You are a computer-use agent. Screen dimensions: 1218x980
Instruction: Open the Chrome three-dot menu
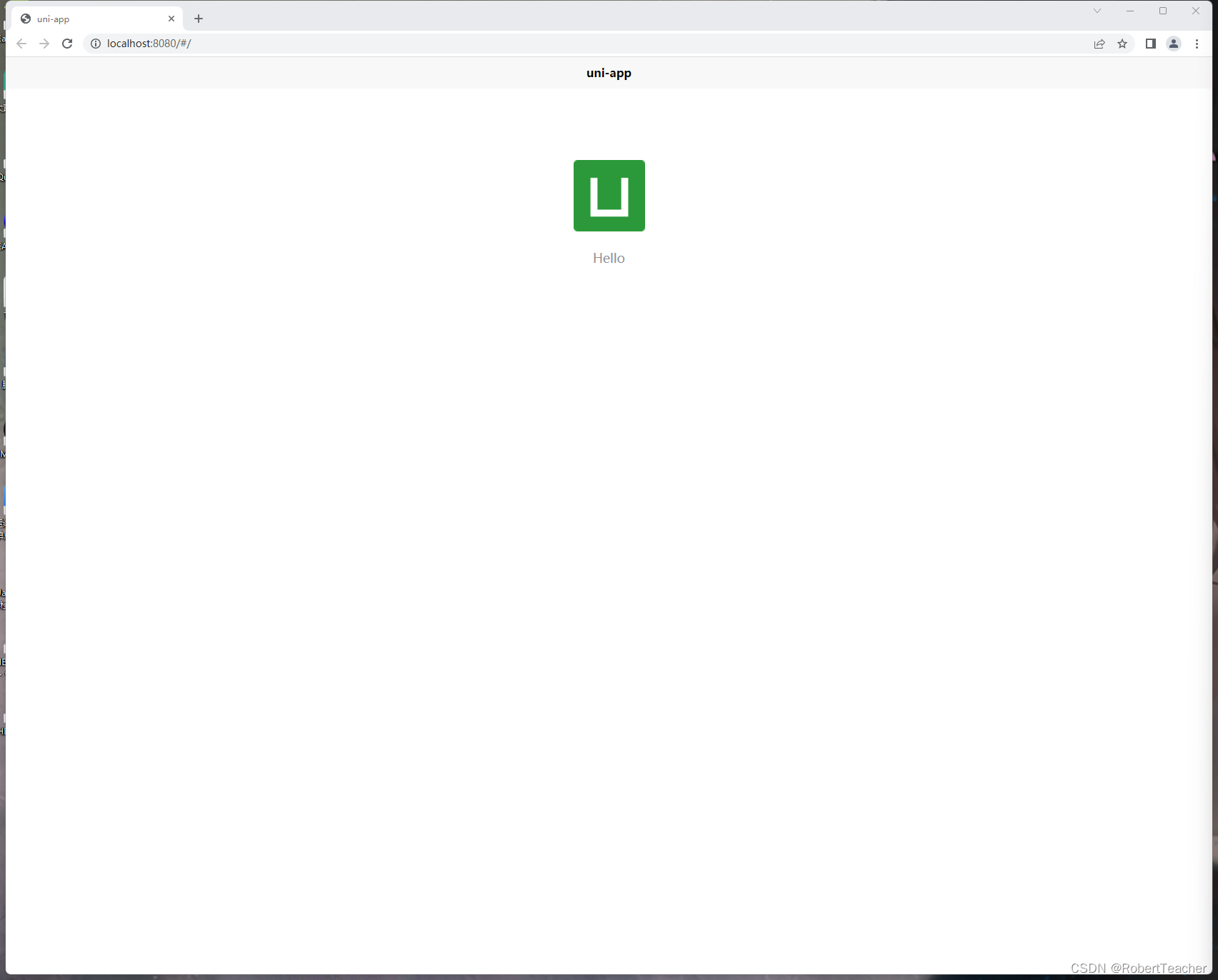click(x=1197, y=44)
